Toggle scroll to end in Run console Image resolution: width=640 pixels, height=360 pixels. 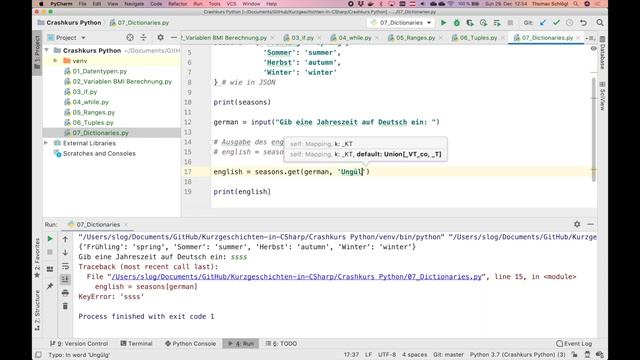coord(65,279)
